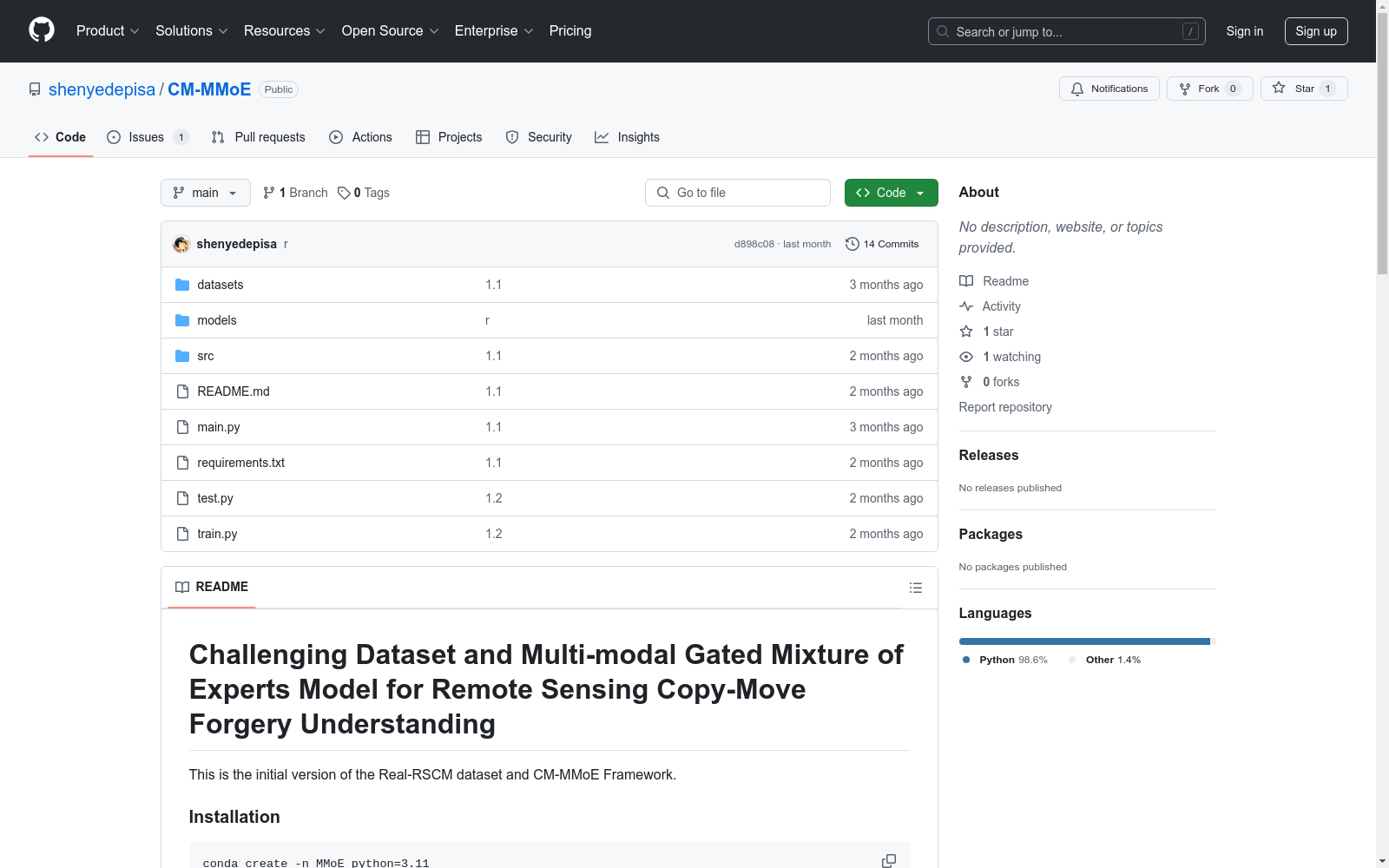Click the Star count 1 badge
The width and height of the screenshot is (1389, 868).
coord(1327,89)
